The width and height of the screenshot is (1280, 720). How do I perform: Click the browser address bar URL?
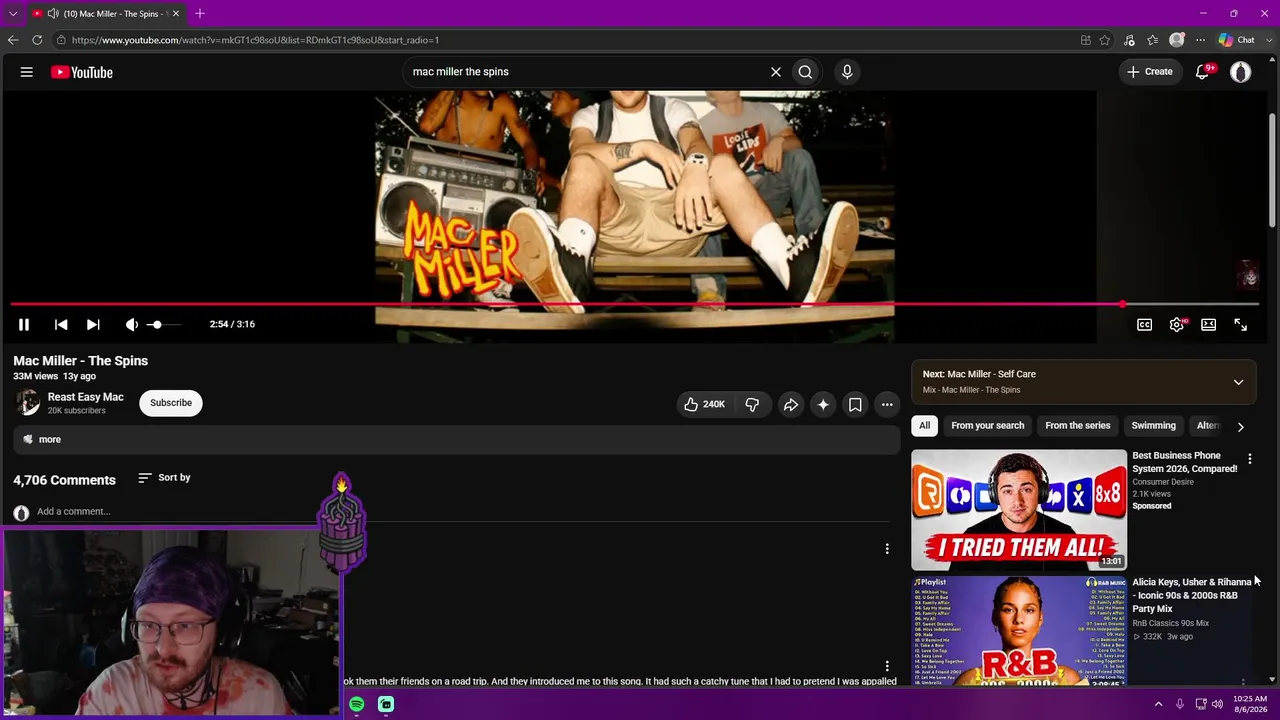[x=256, y=40]
